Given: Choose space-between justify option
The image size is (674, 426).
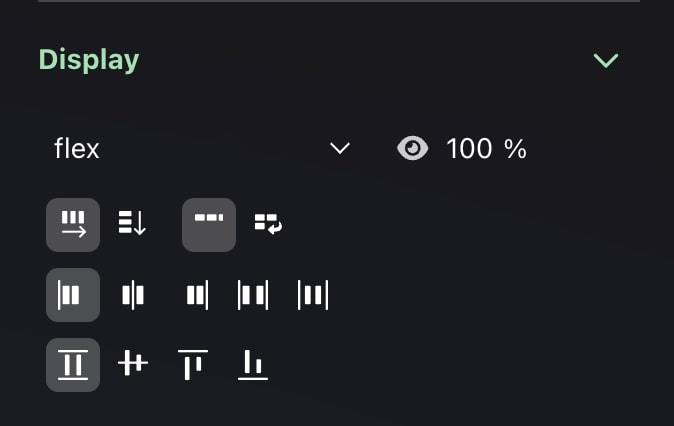Looking at the screenshot, I should [253, 296].
